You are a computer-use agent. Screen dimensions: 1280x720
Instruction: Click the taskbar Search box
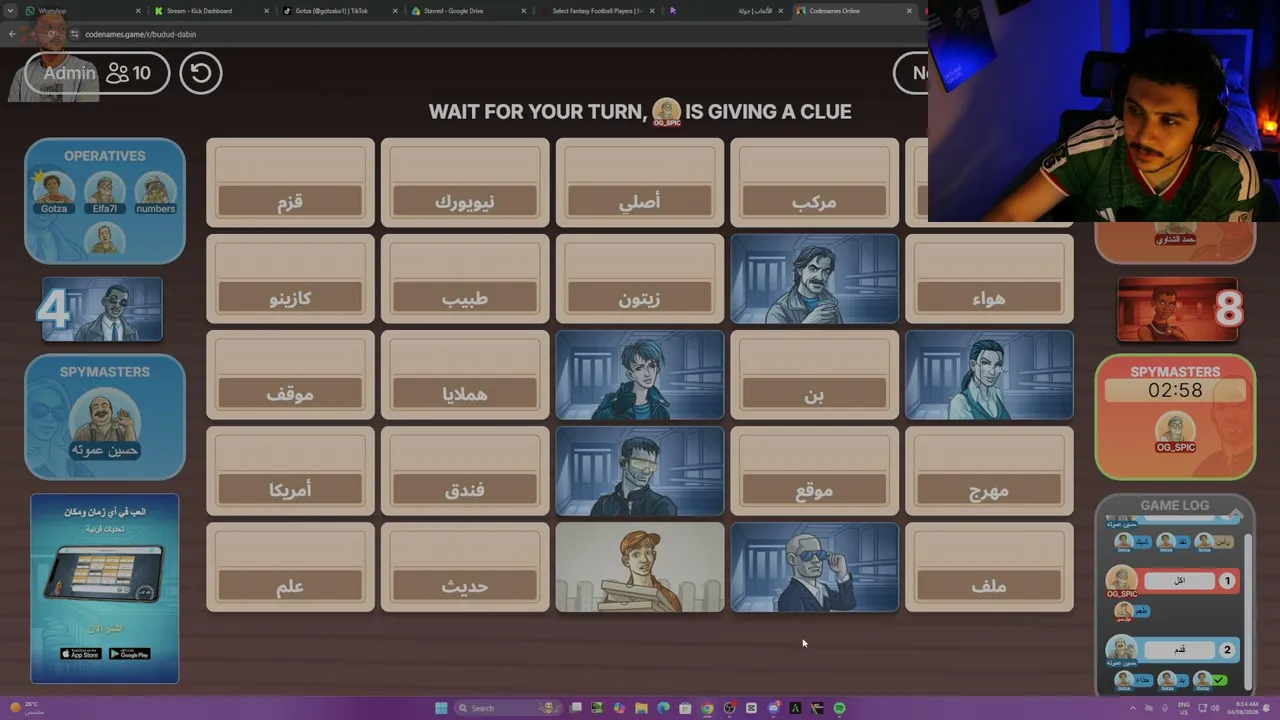click(x=508, y=708)
